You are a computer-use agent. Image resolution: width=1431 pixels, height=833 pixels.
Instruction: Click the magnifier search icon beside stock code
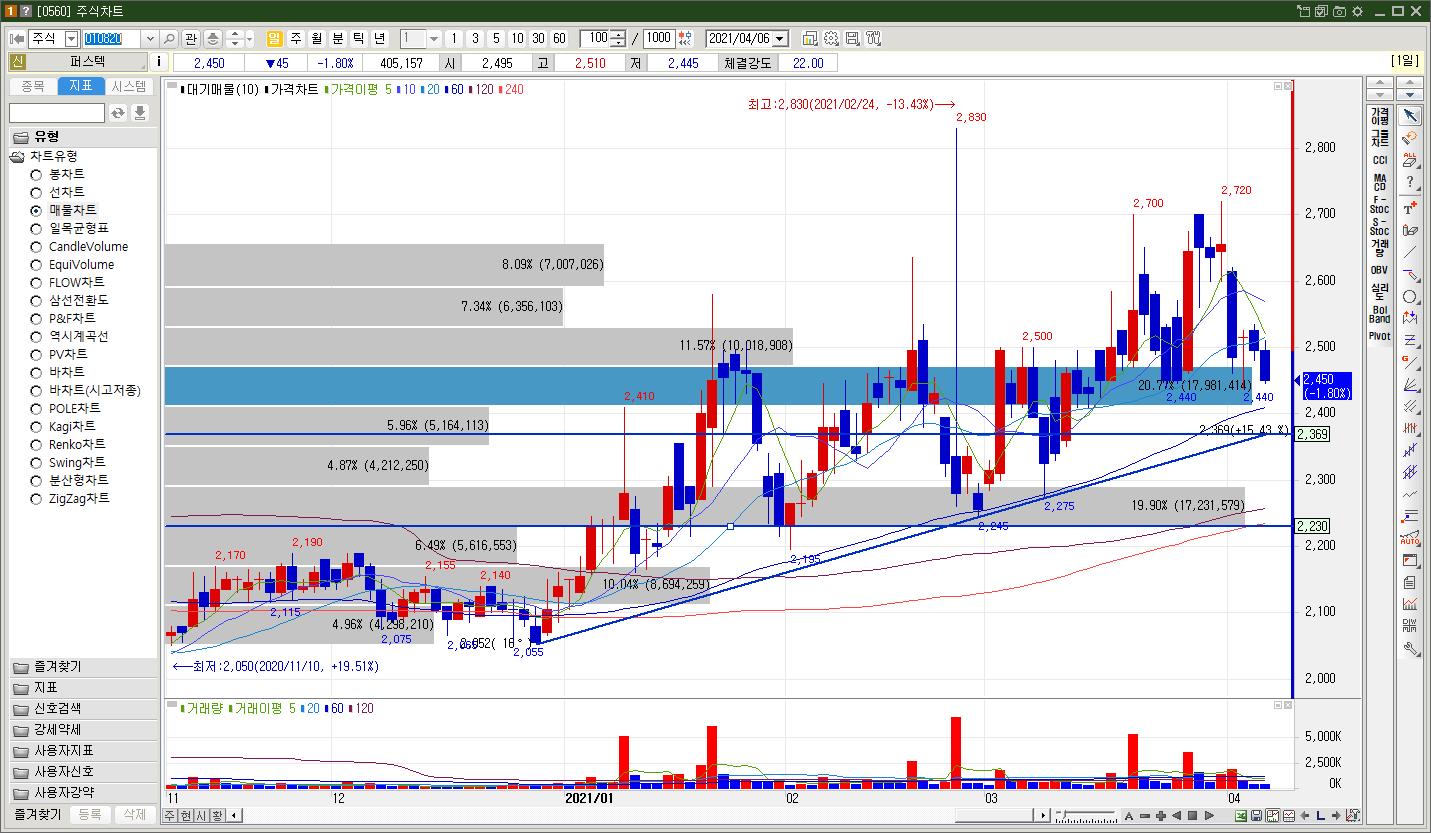coord(169,39)
